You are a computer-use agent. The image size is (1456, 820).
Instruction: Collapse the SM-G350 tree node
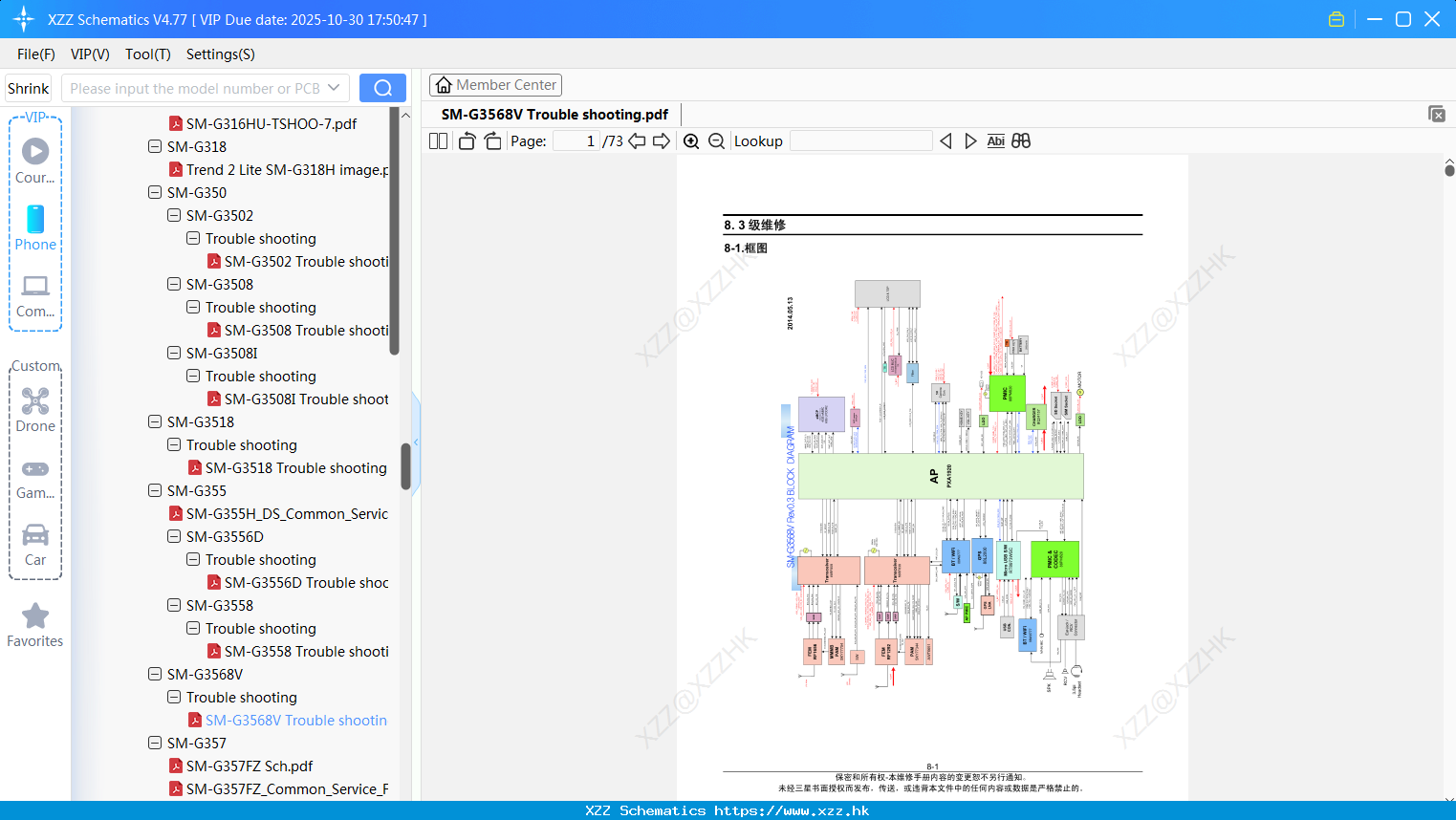point(155,192)
